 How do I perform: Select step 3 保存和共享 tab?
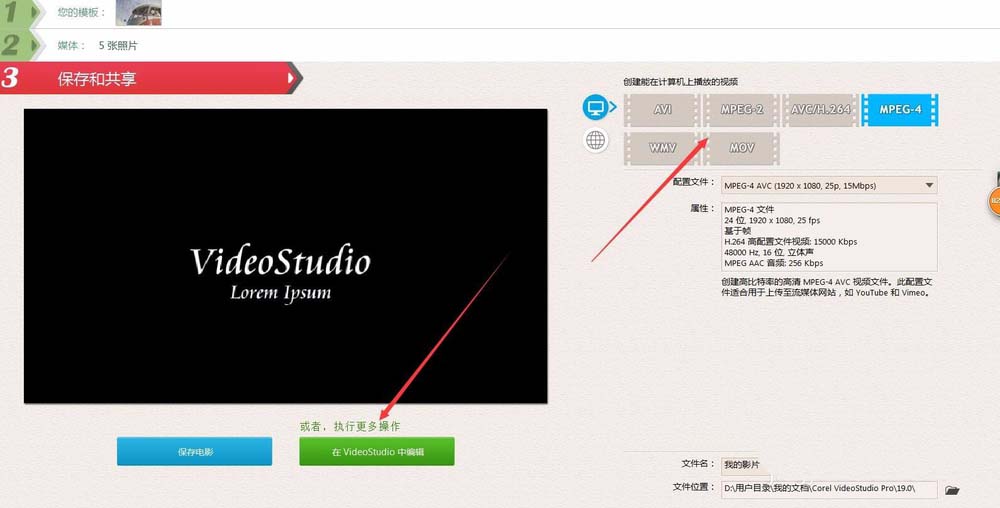151,78
